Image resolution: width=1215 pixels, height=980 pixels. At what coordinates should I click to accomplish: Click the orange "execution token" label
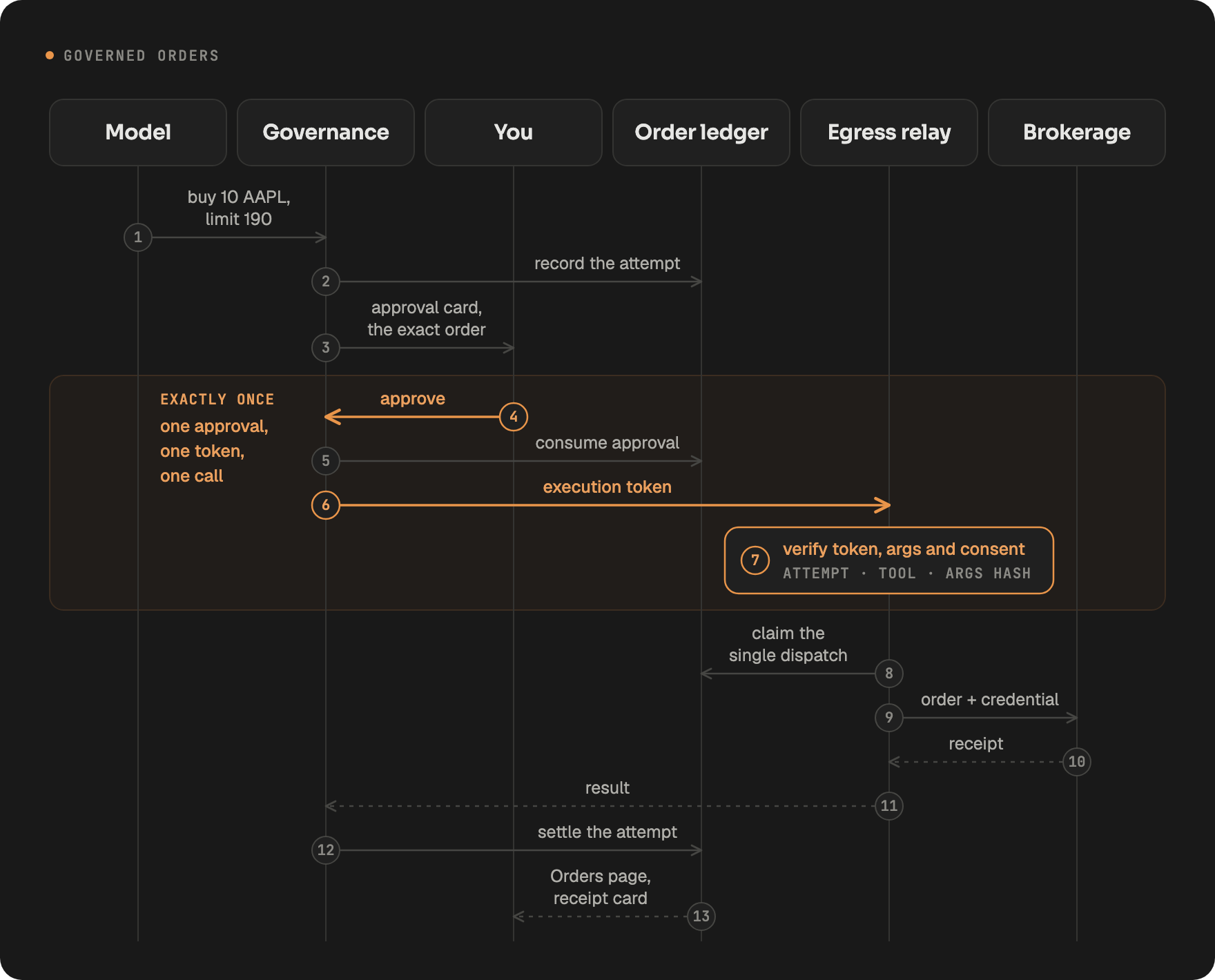click(607, 487)
